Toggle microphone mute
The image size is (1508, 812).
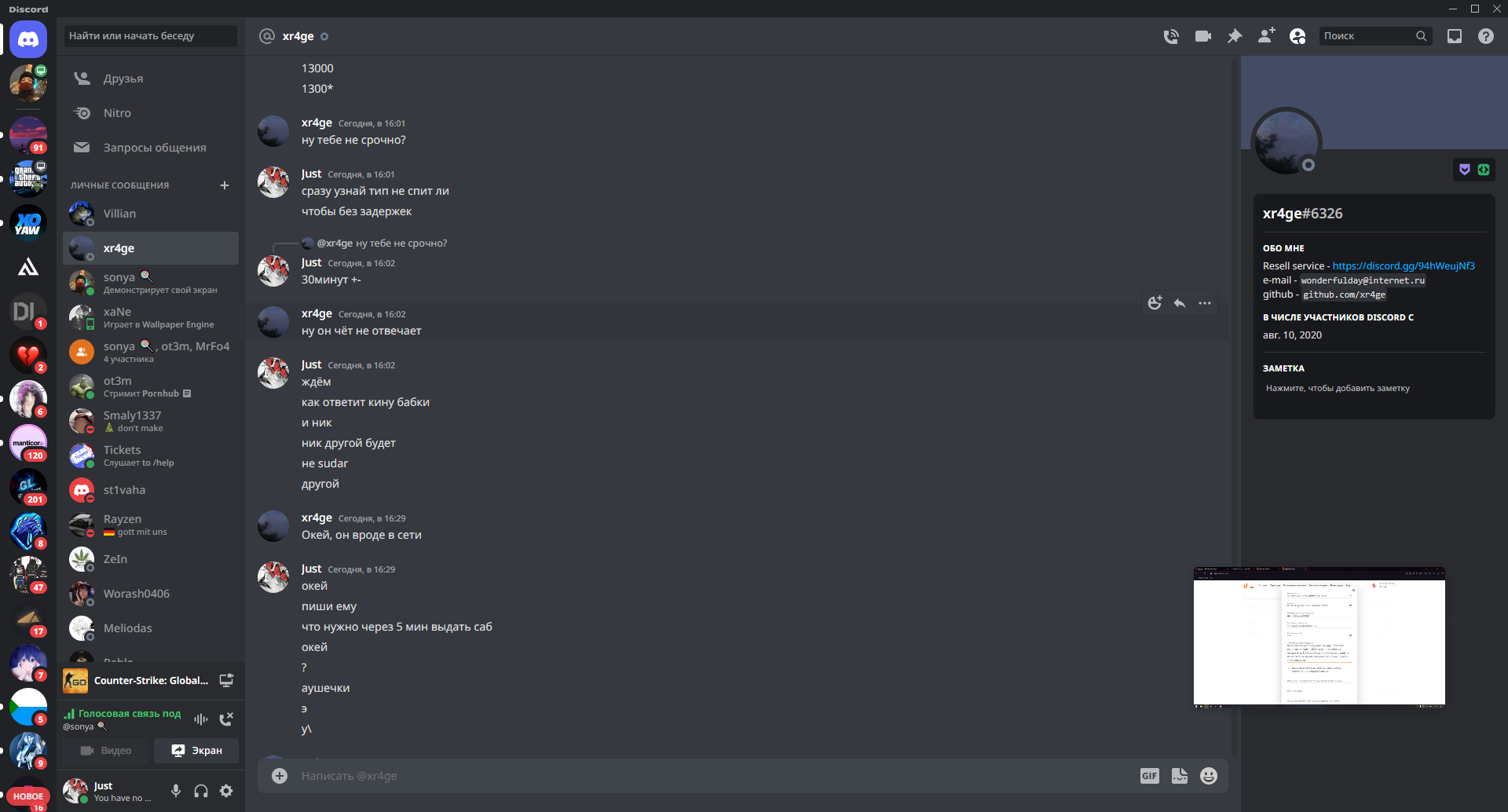click(x=176, y=791)
